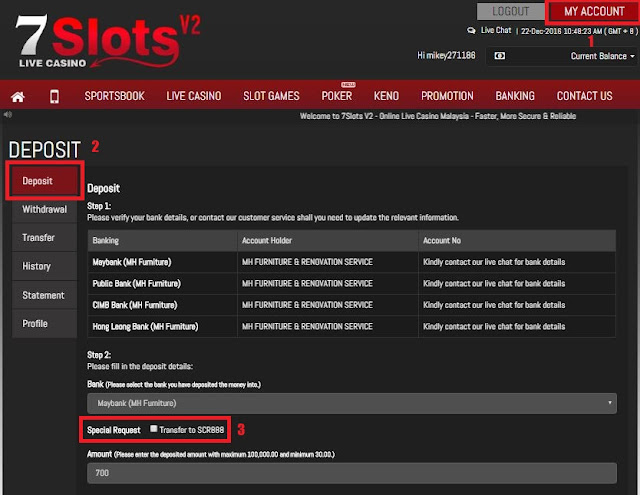
Task: Open the Sportsbook menu
Action: pos(114,96)
